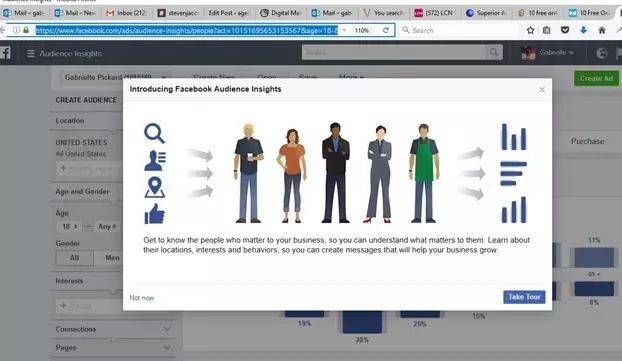Click the browser reload icon
The image size is (622, 361).
pyautogui.click(x=386, y=30)
